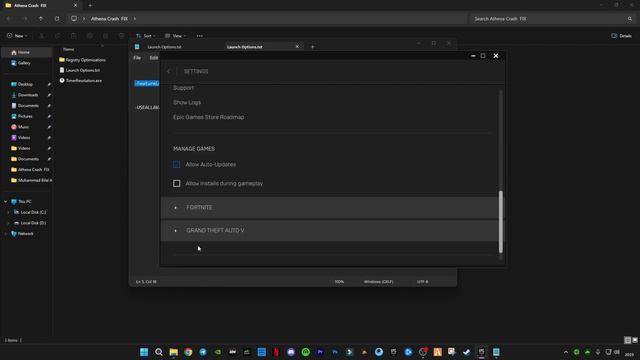Image resolution: width=640 pixels, height=360 pixels.
Task: Open the Sort dropdown
Action: click(146, 36)
